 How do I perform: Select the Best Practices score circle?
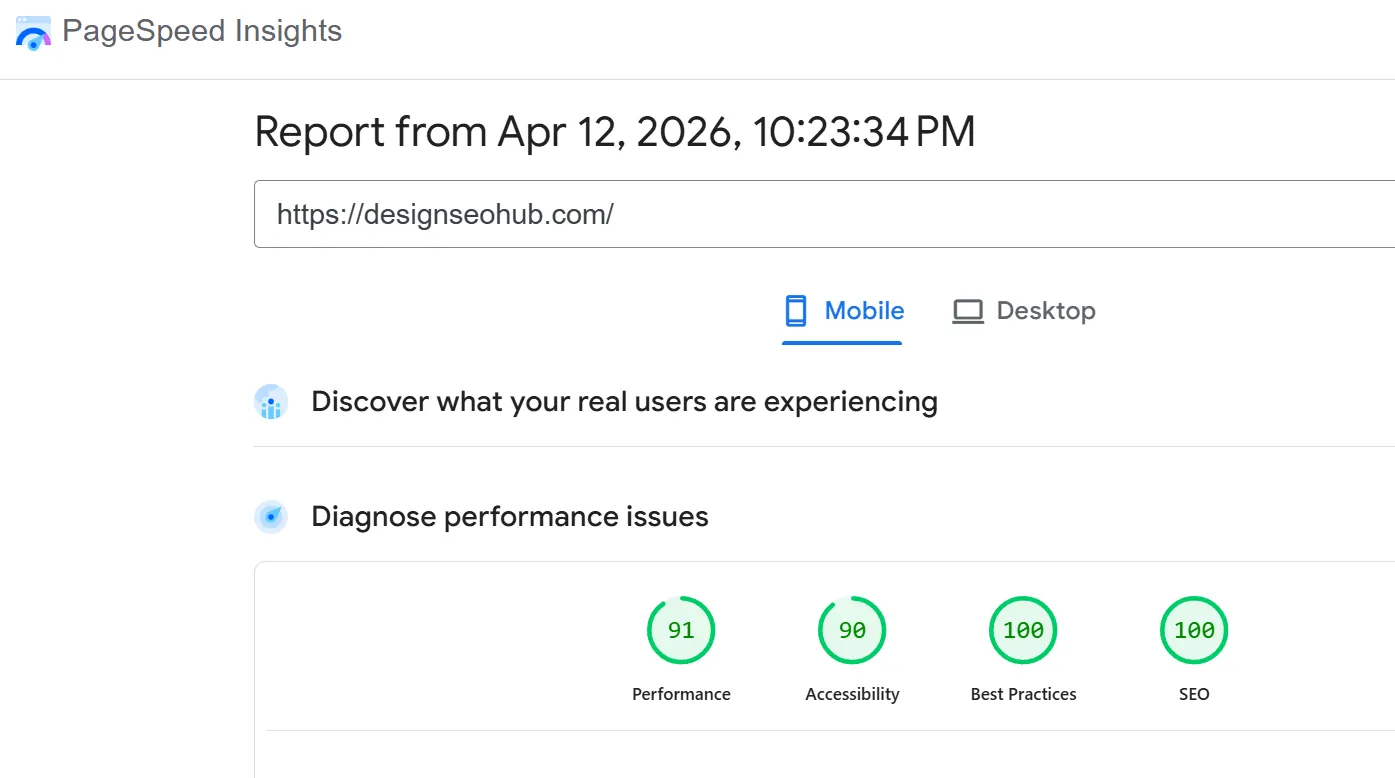[x=1023, y=630]
